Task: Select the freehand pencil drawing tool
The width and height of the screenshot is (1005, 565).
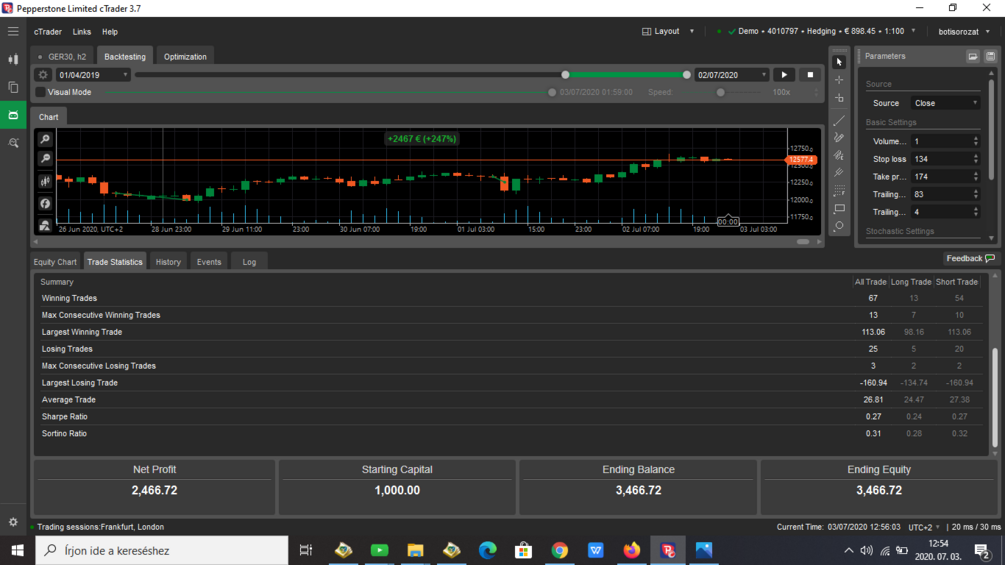Action: [839, 138]
